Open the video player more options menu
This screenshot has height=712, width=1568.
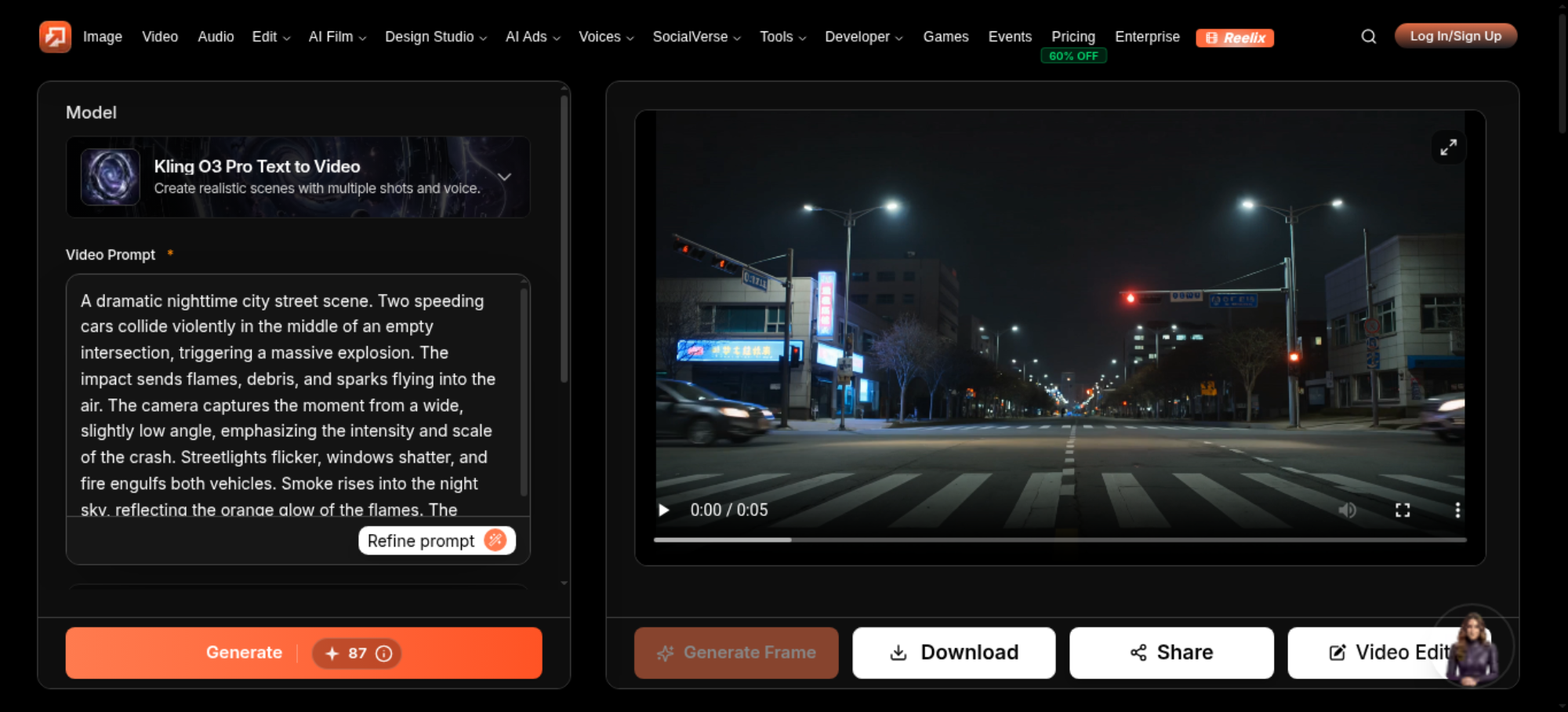pyautogui.click(x=1457, y=510)
